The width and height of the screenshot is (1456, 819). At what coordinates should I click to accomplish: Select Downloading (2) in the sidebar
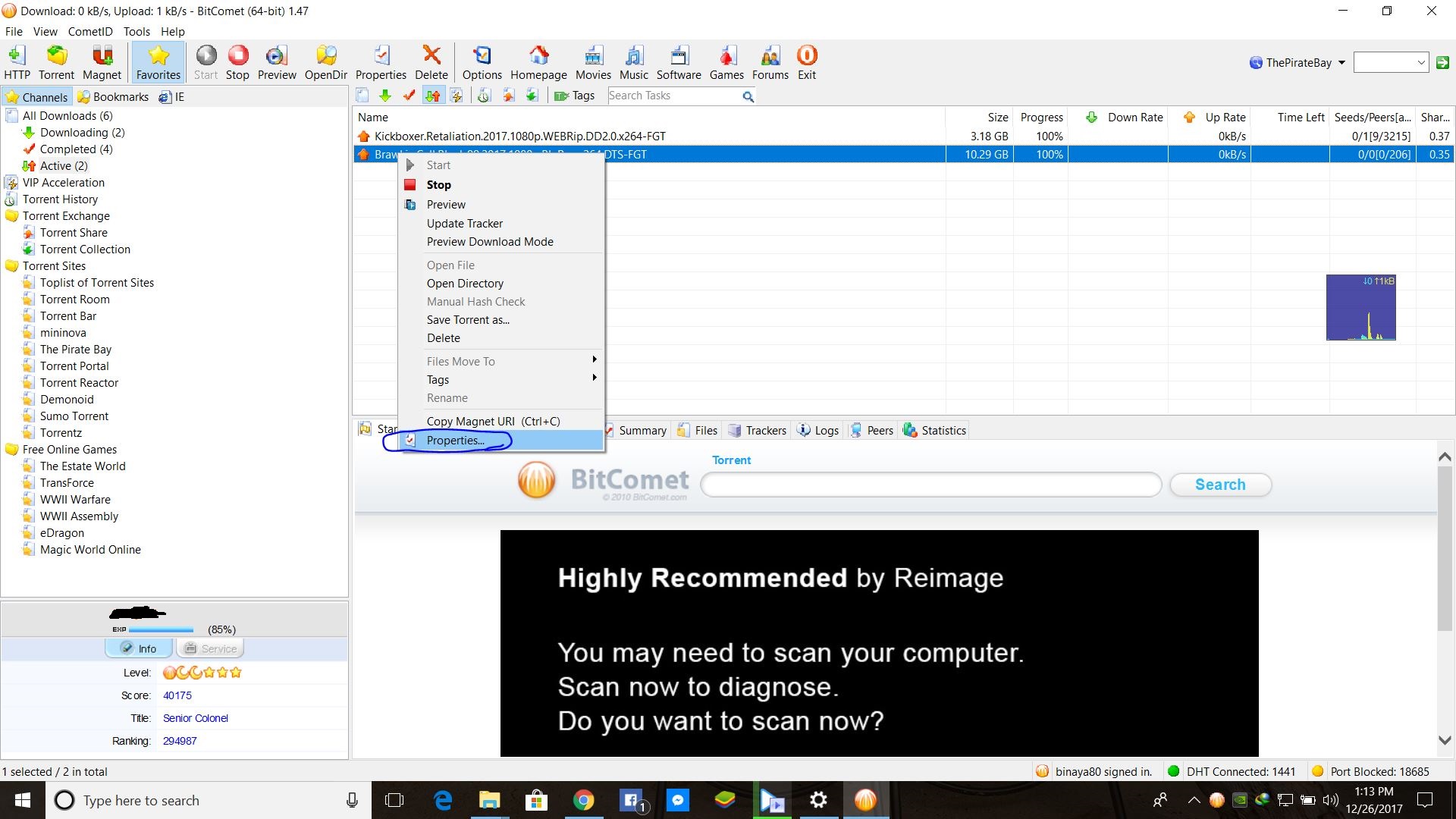82,133
